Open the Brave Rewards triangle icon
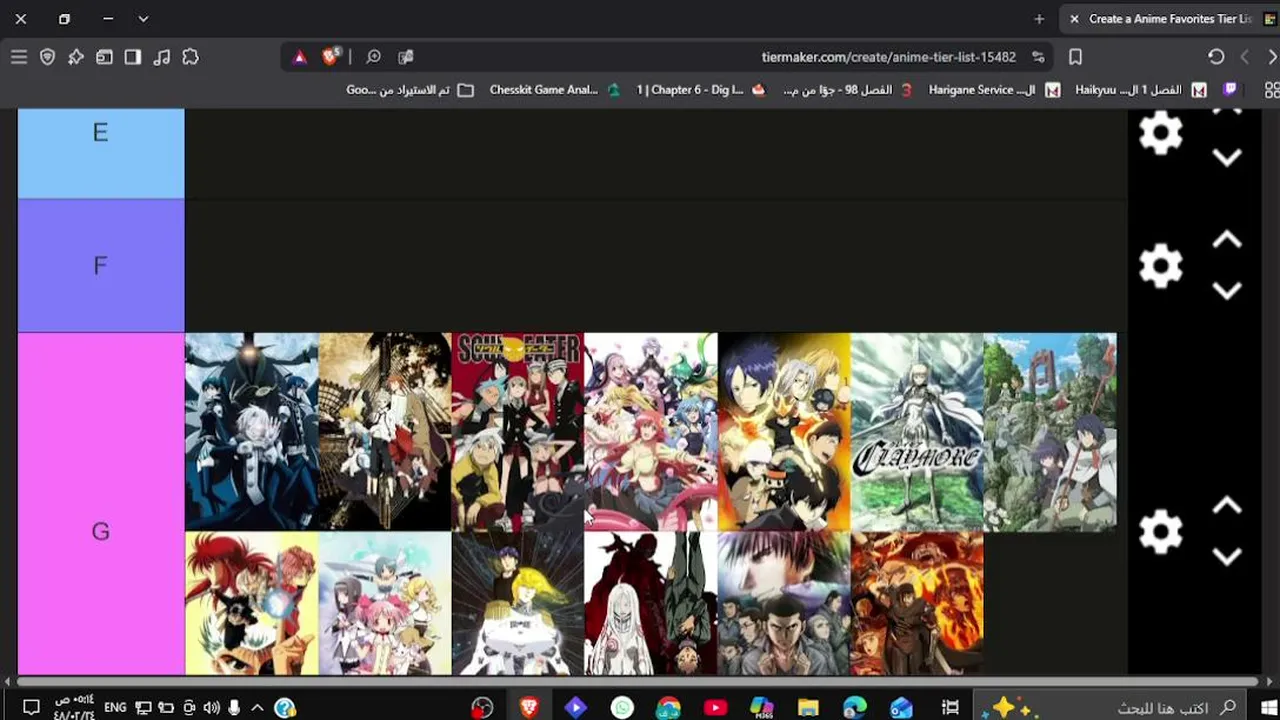 (x=299, y=57)
